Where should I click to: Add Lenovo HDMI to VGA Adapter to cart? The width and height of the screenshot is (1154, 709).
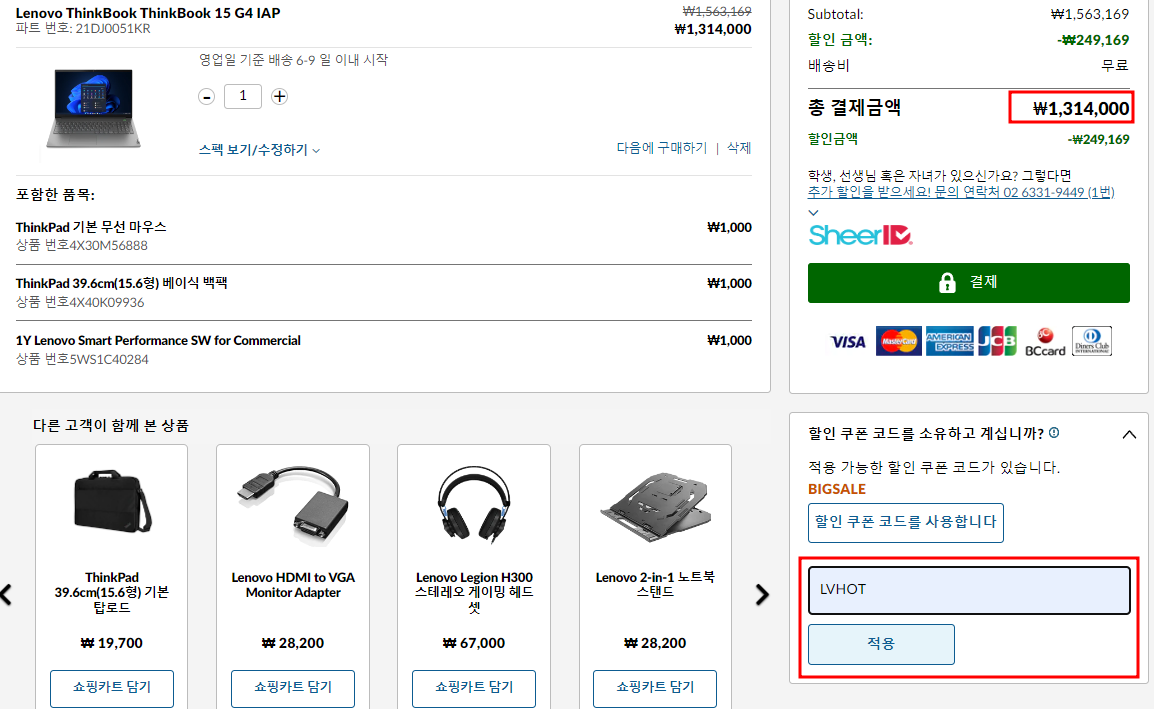pos(293,688)
